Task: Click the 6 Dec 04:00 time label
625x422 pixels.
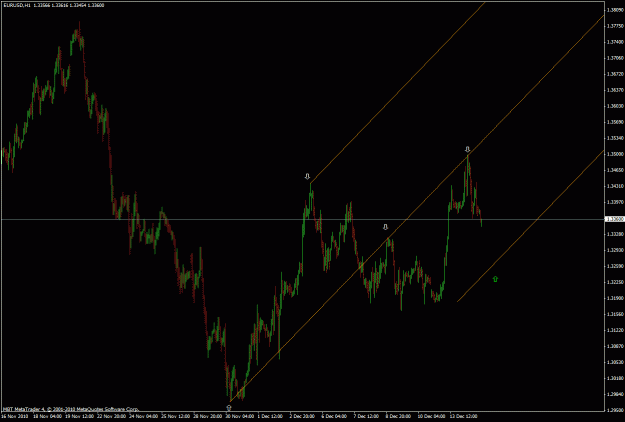Action: pos(334,416)
